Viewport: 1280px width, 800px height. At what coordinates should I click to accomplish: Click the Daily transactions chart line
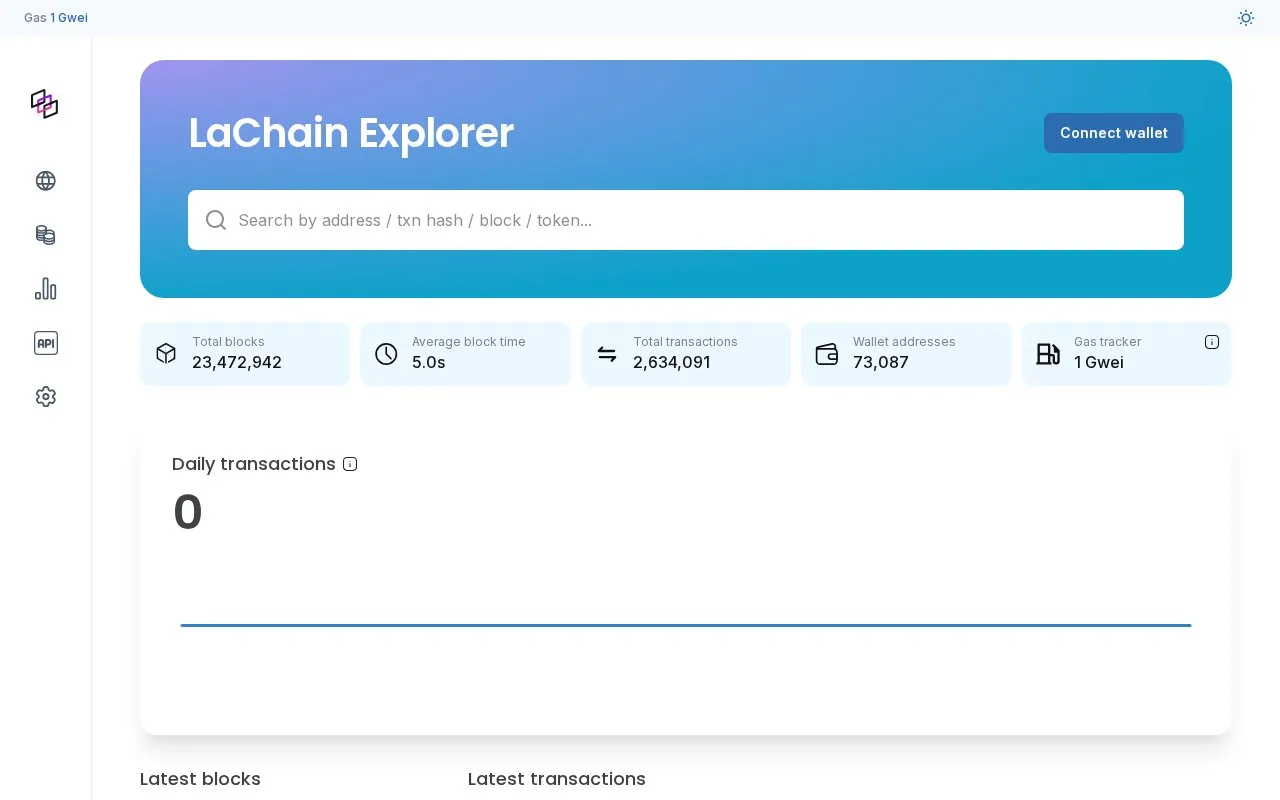point(686,625)
